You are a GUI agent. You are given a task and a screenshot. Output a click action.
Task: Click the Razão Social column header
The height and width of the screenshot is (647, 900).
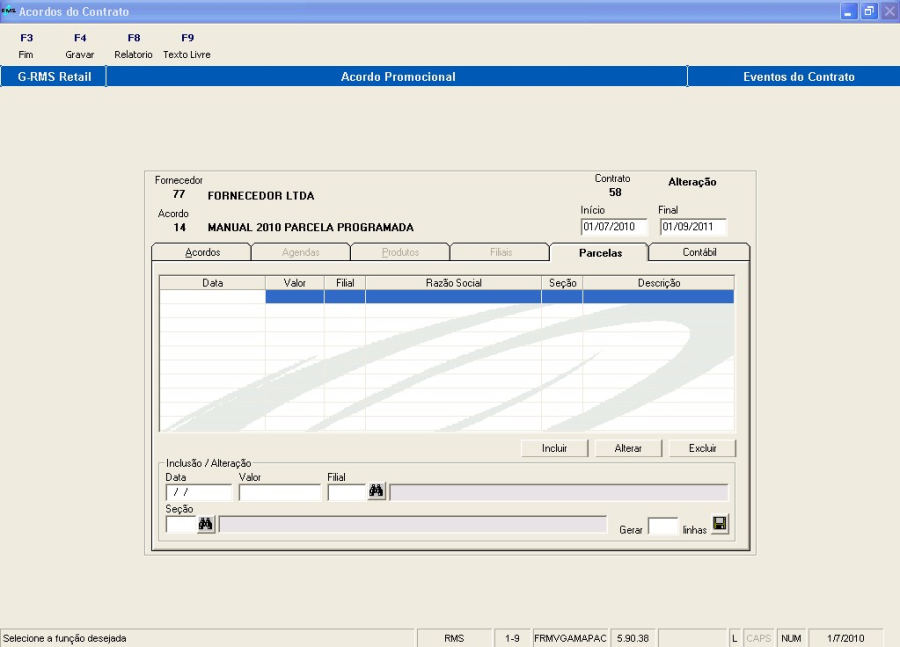pos(453,282)
